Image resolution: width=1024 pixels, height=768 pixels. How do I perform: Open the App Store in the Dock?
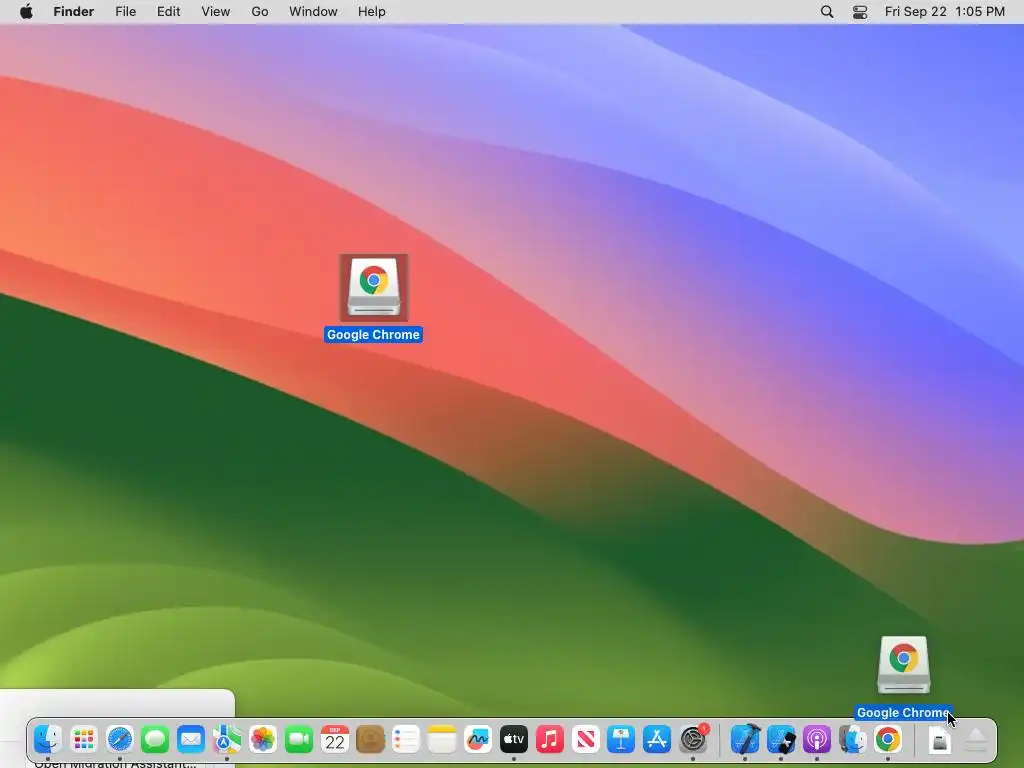657,739
